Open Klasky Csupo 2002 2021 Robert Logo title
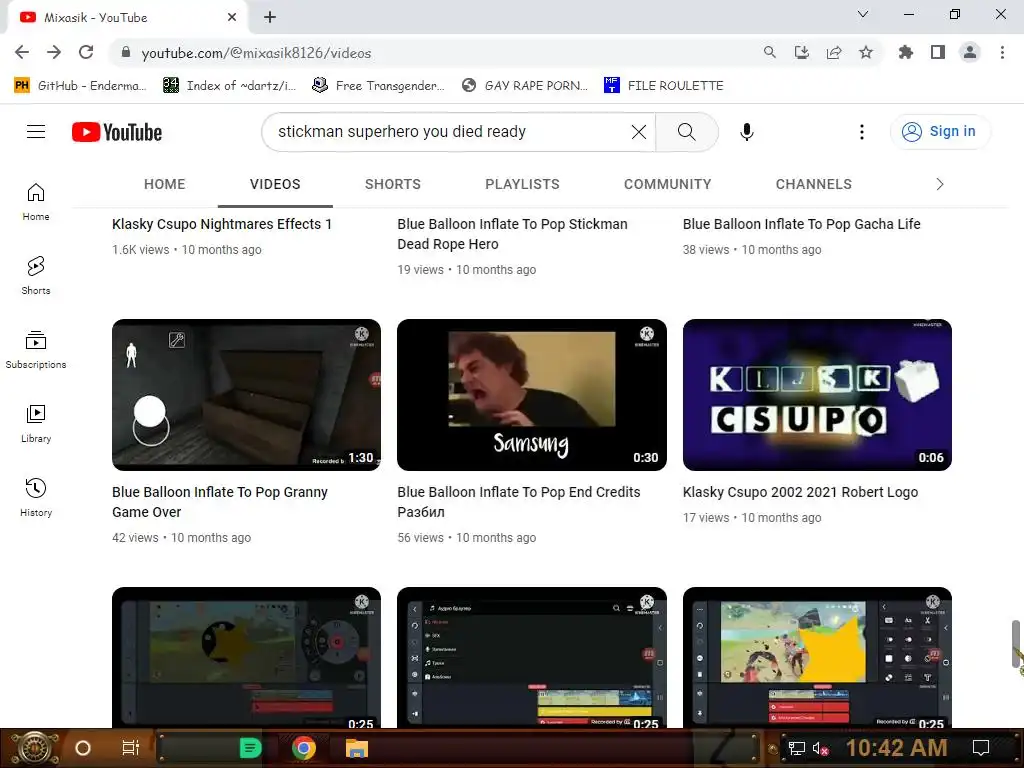The height and width of the screenshot is (768, 1024). [801, 492]
